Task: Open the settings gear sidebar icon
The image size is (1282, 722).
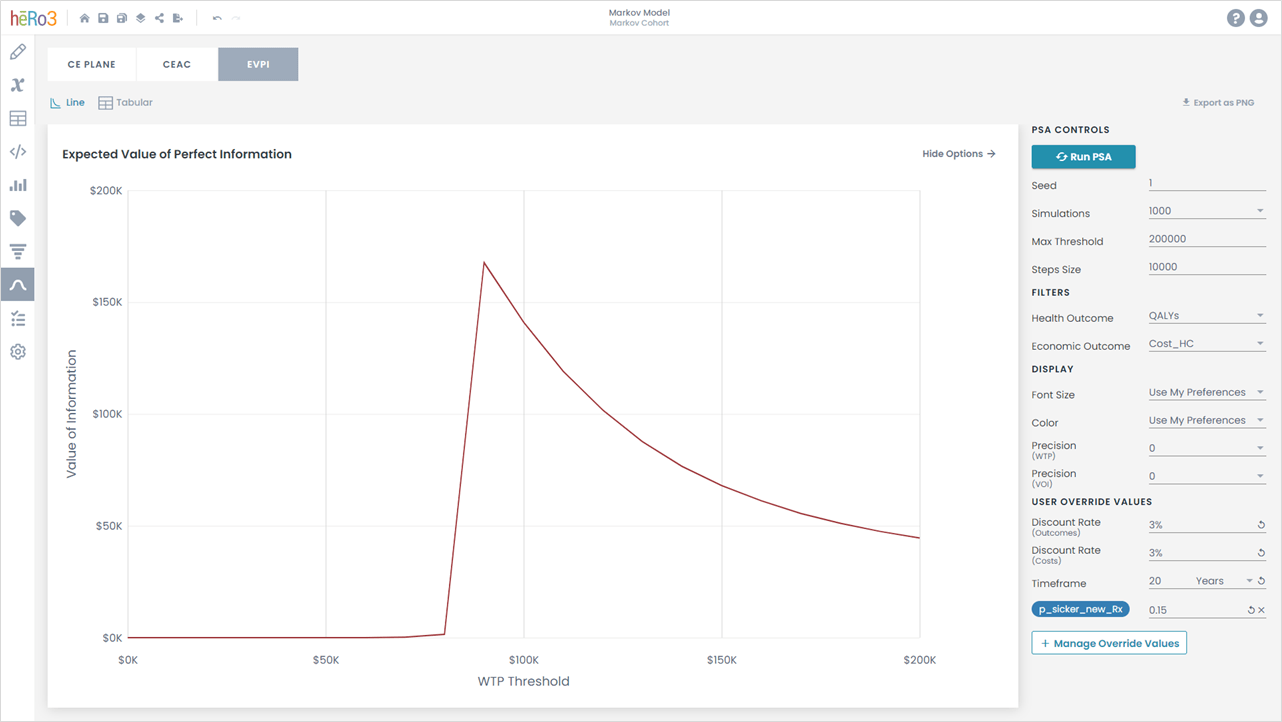Action: point(17,352)
